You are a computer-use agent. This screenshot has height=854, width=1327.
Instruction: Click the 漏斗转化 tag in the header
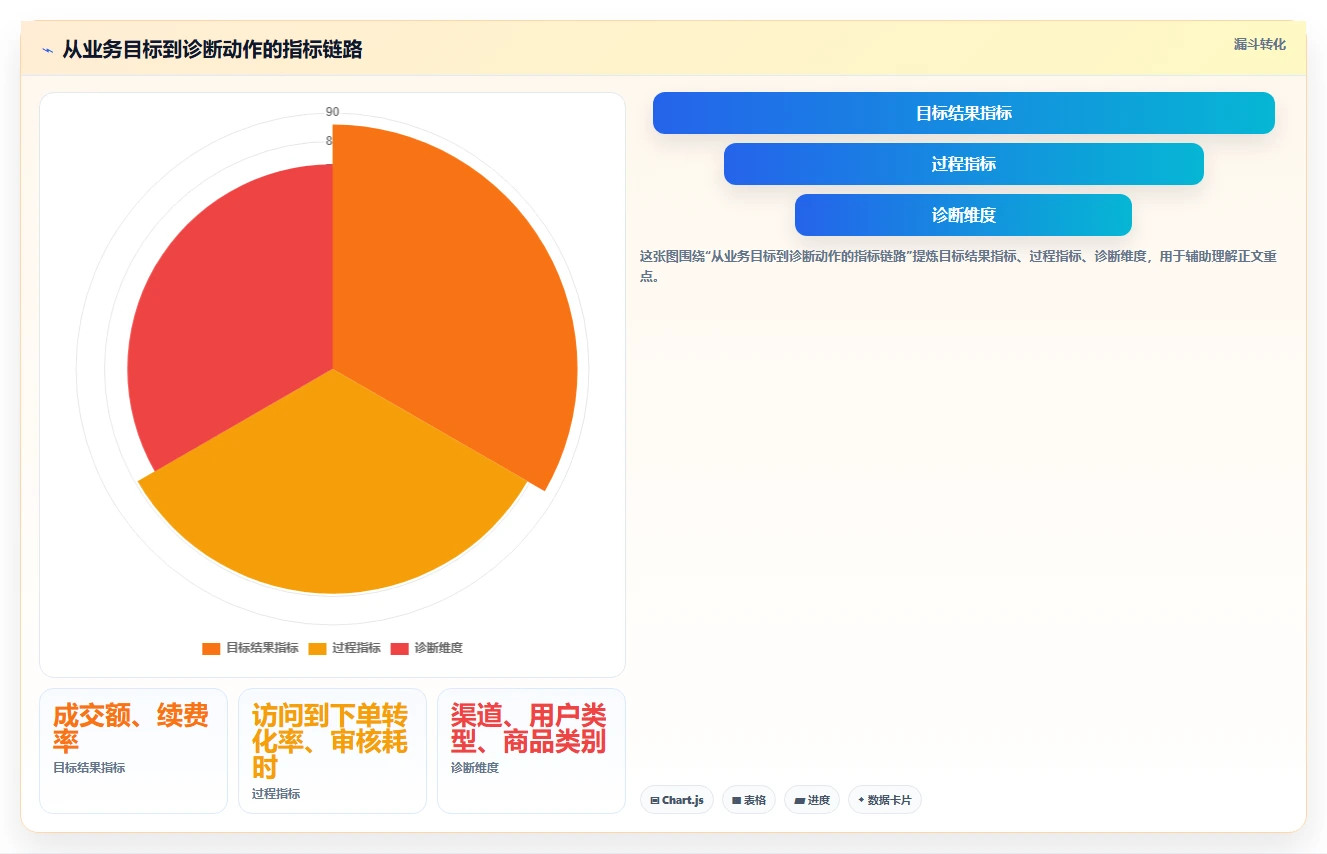[x=1259, y=45]
